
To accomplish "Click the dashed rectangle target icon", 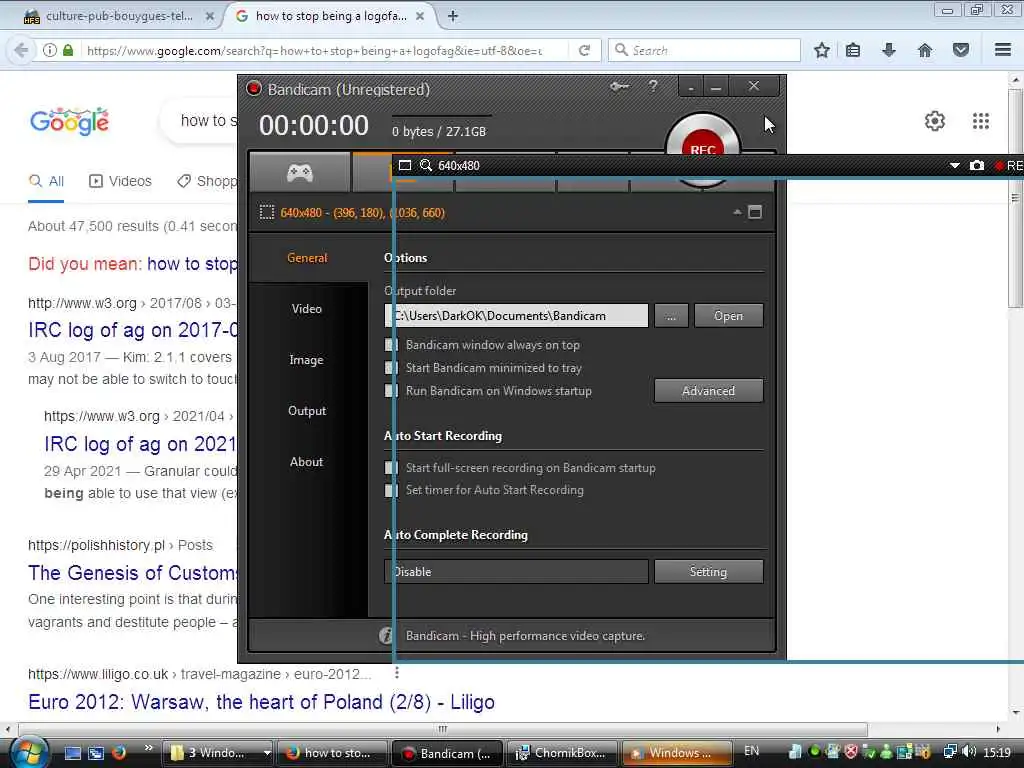I will pos(266,212).
